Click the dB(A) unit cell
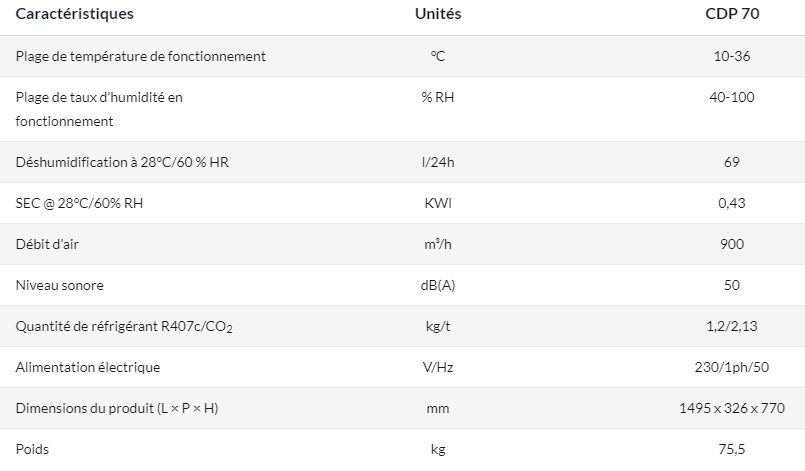 437,285
